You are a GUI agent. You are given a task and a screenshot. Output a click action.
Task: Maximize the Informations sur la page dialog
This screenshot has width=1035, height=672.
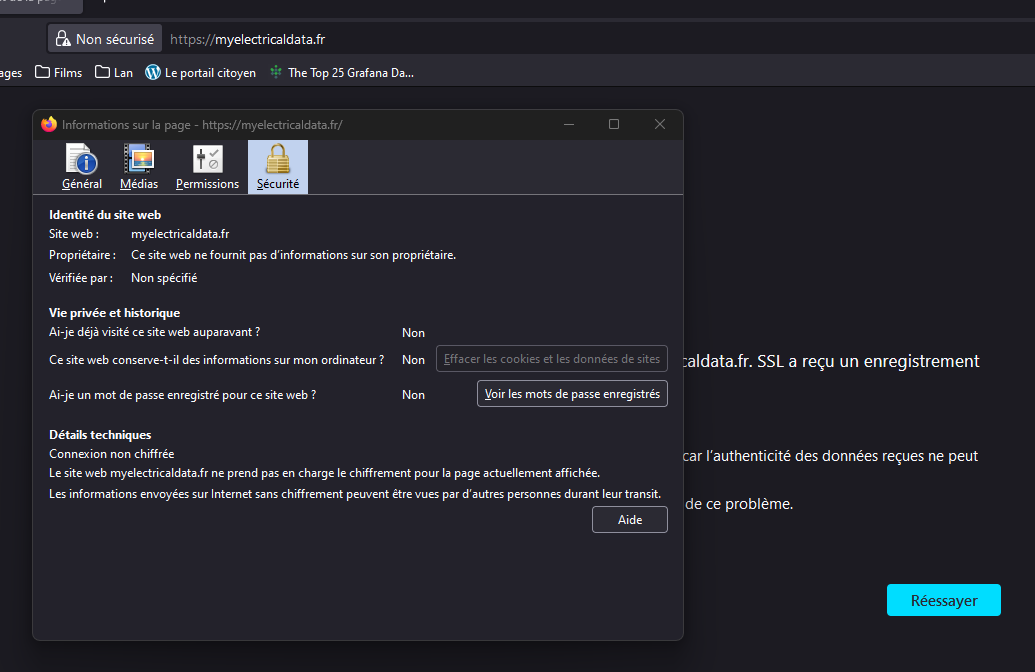[613, 124]
